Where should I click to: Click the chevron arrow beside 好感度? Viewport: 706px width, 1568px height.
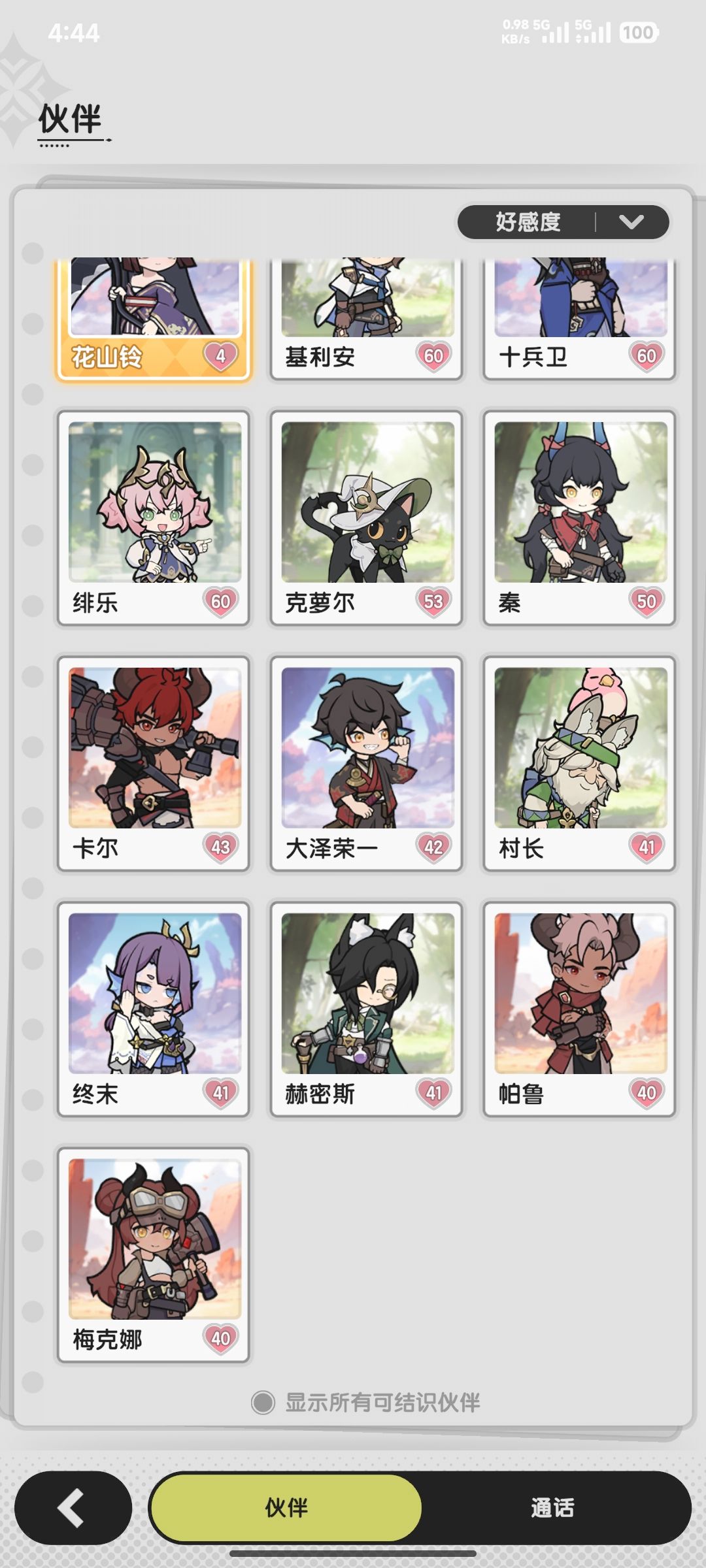click(631, 222)
